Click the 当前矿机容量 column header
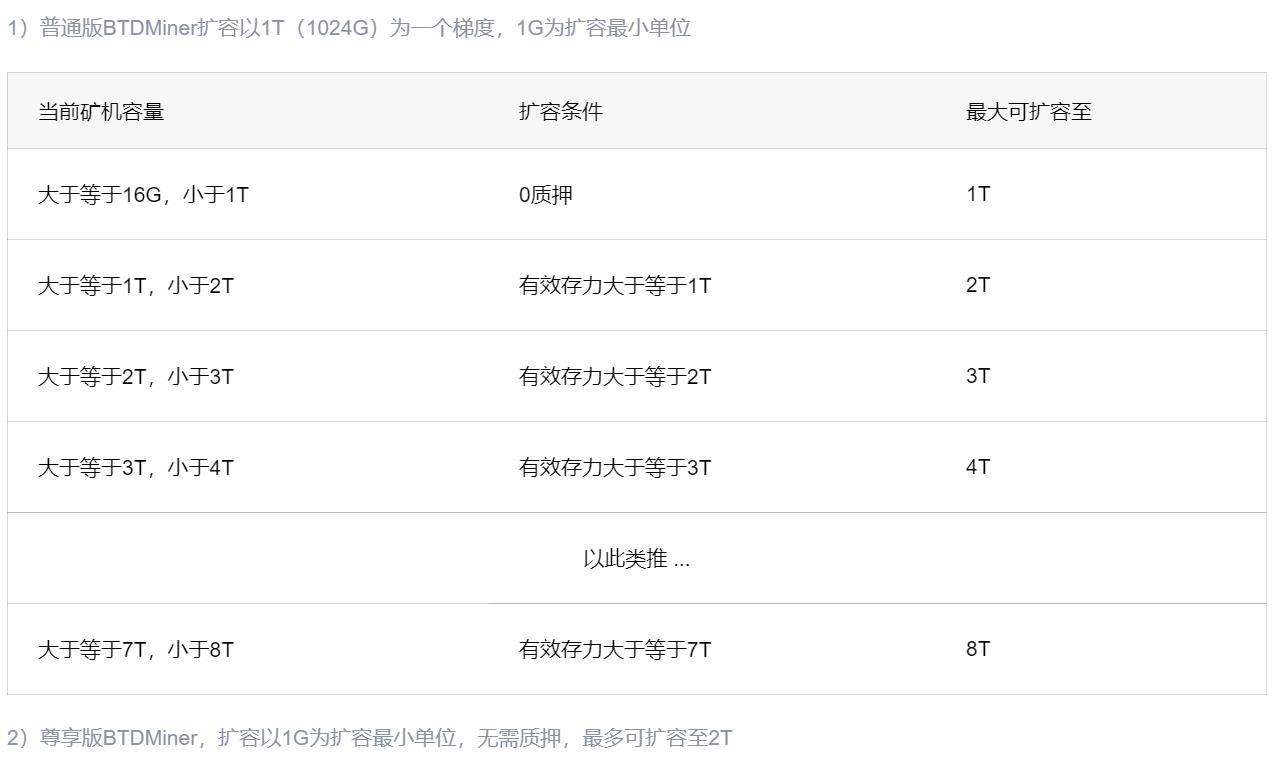Viewport: 1276px width, 775px height. [101, 112]
